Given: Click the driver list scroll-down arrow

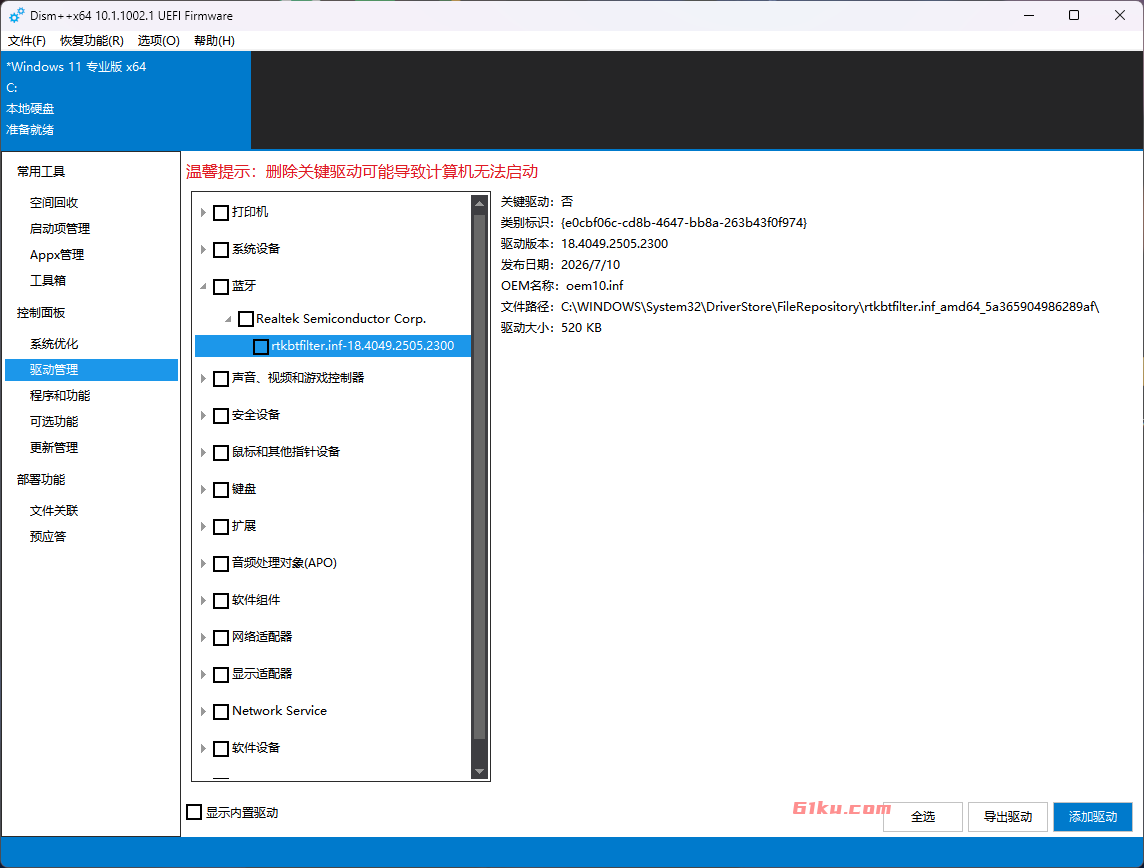Looking at the screenshot, I should [479, 771].
